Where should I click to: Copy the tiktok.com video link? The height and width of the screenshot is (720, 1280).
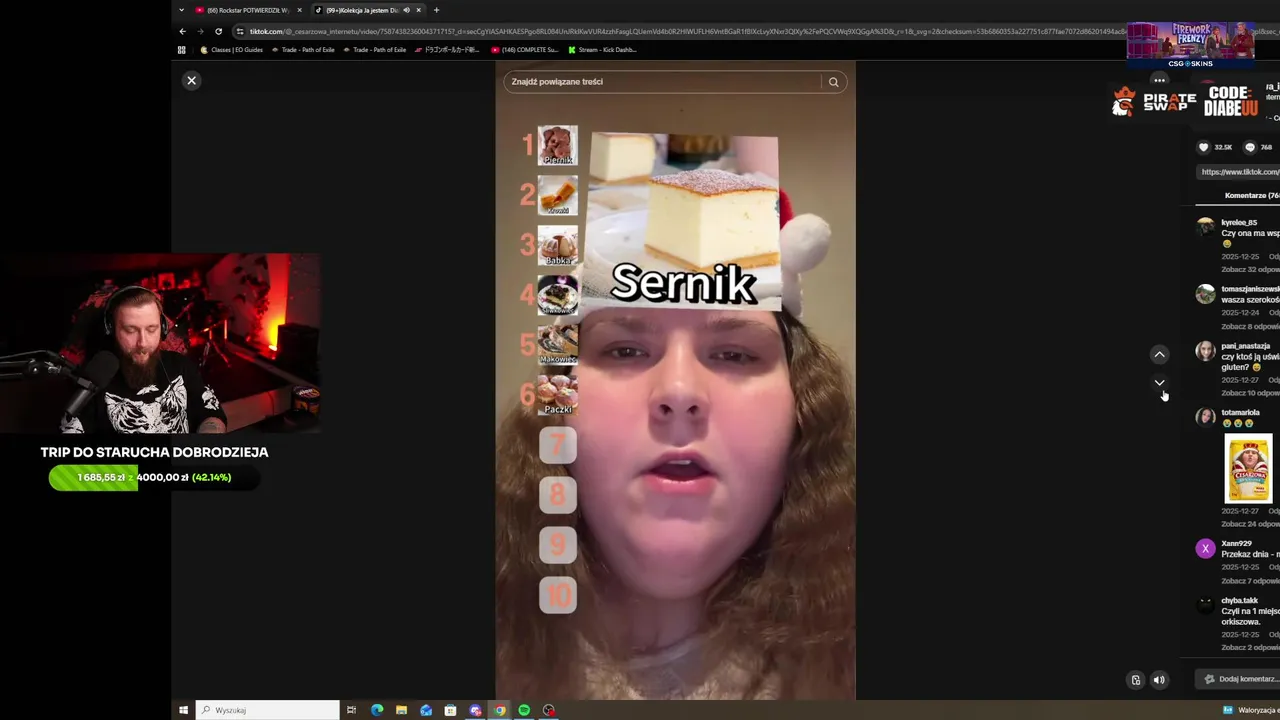[x=1240, y=172]
